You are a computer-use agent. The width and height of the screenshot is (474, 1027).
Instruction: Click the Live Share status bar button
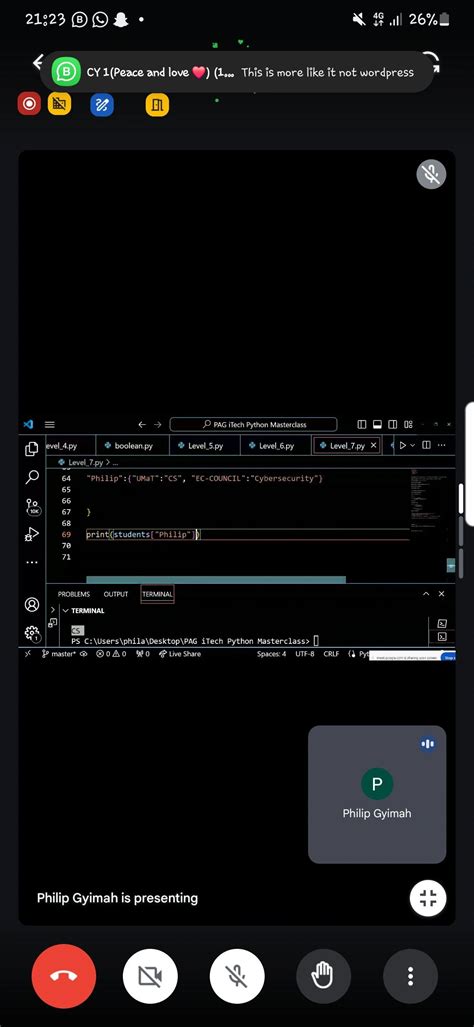coord(180,654)
